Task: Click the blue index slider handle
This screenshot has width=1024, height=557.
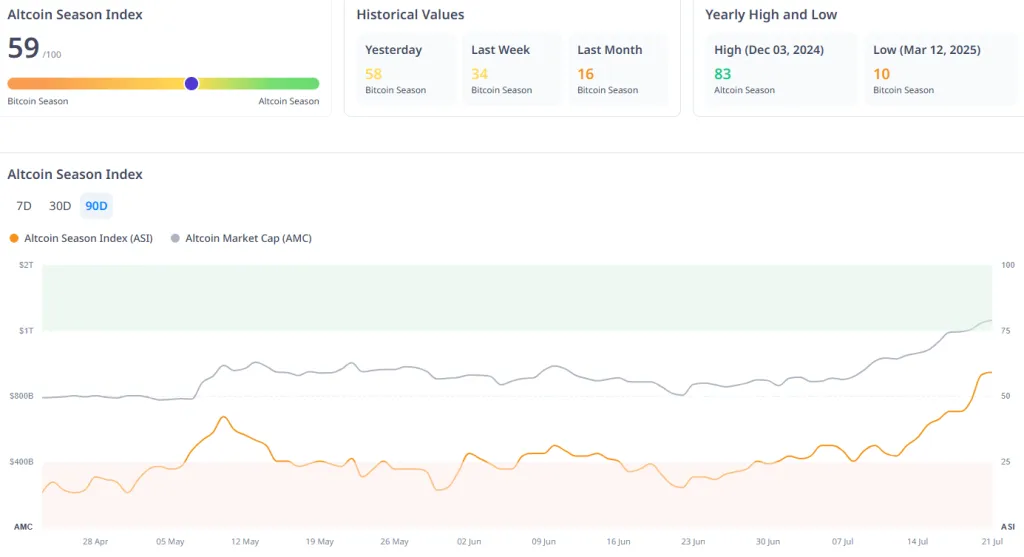Action: click(191, 84)
